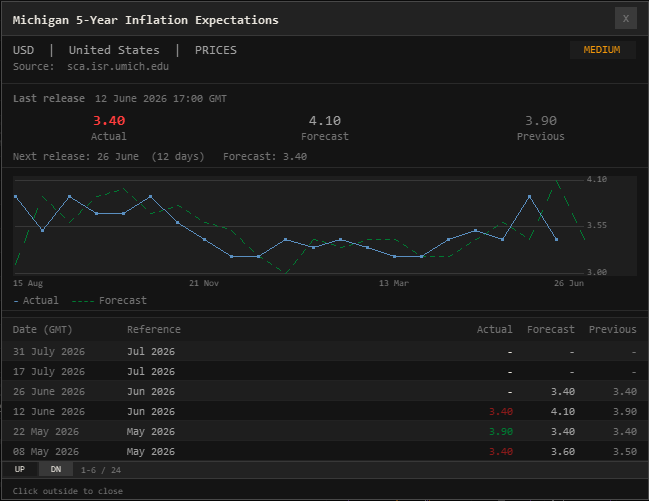The width and height of the screenshot is (649, 501).
Task: Click the 3.60 forecast in 08 May row
Action: (563, 451)
